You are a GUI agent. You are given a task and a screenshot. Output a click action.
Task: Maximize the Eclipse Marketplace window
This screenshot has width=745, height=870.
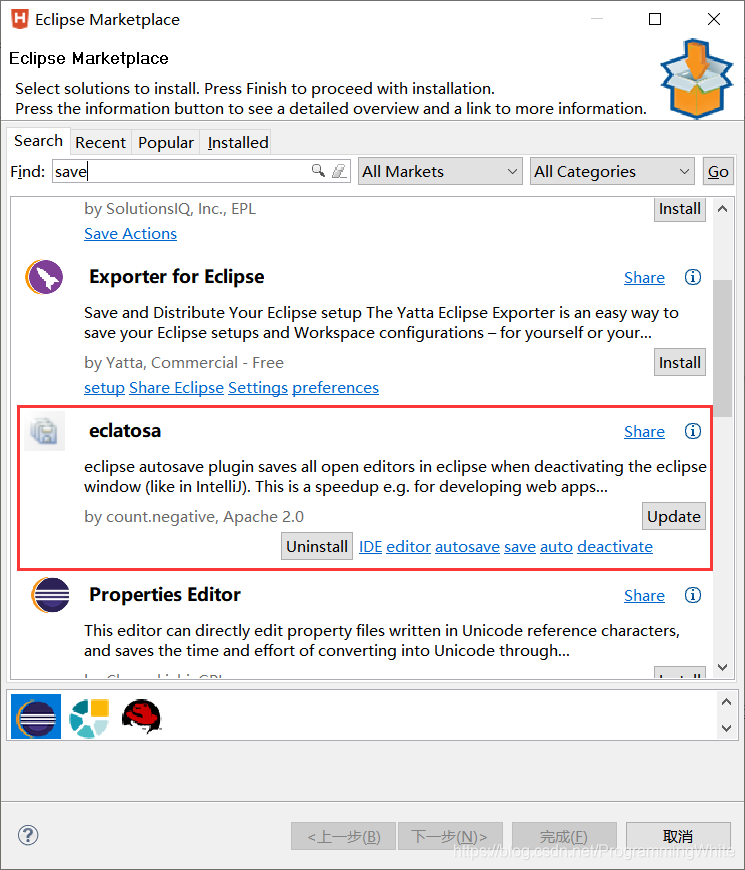[655, 19]
